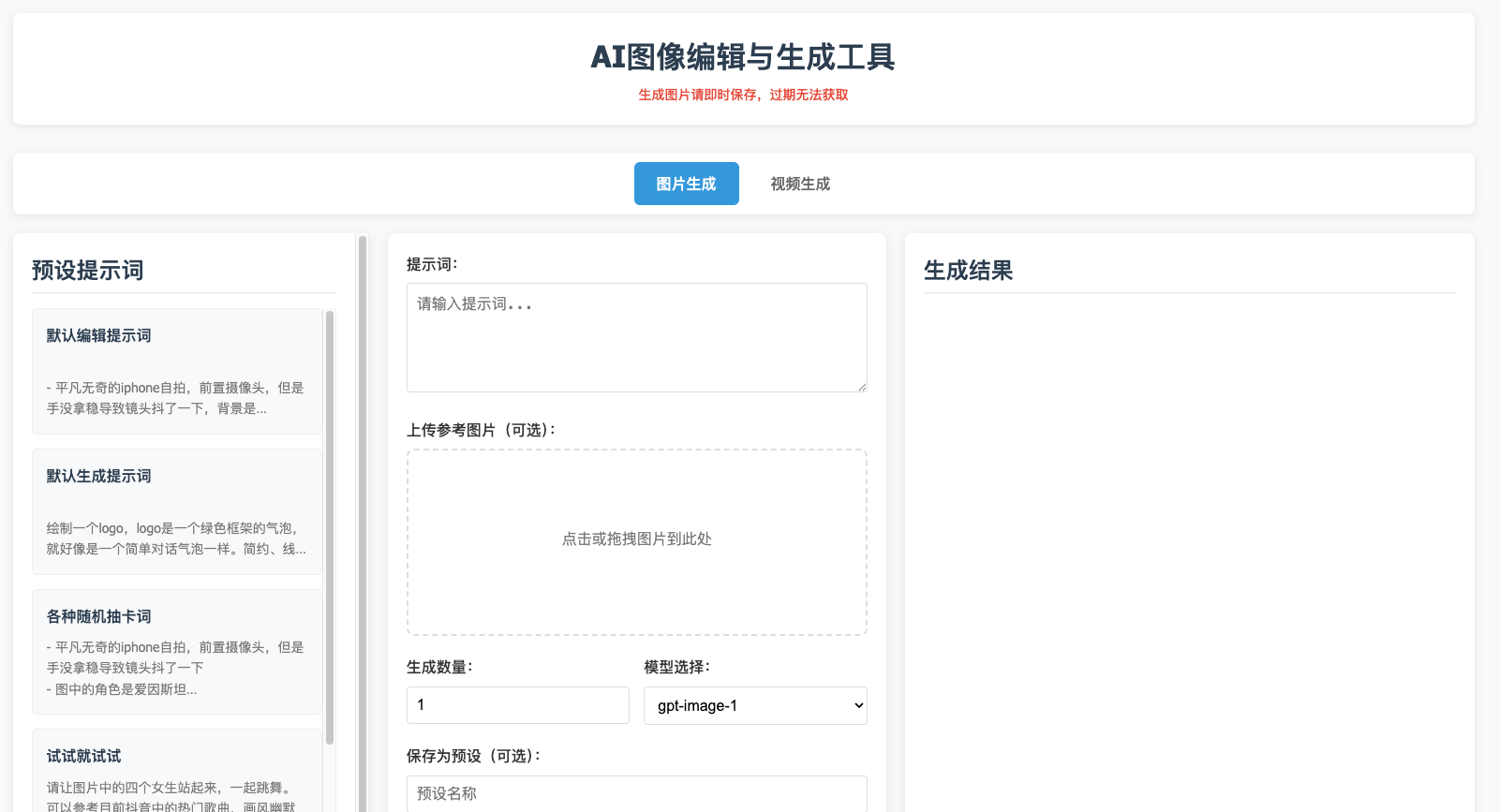The image size is (1500, 812).
Task: Click the 生成数量 number field
Action: point(517,705)
